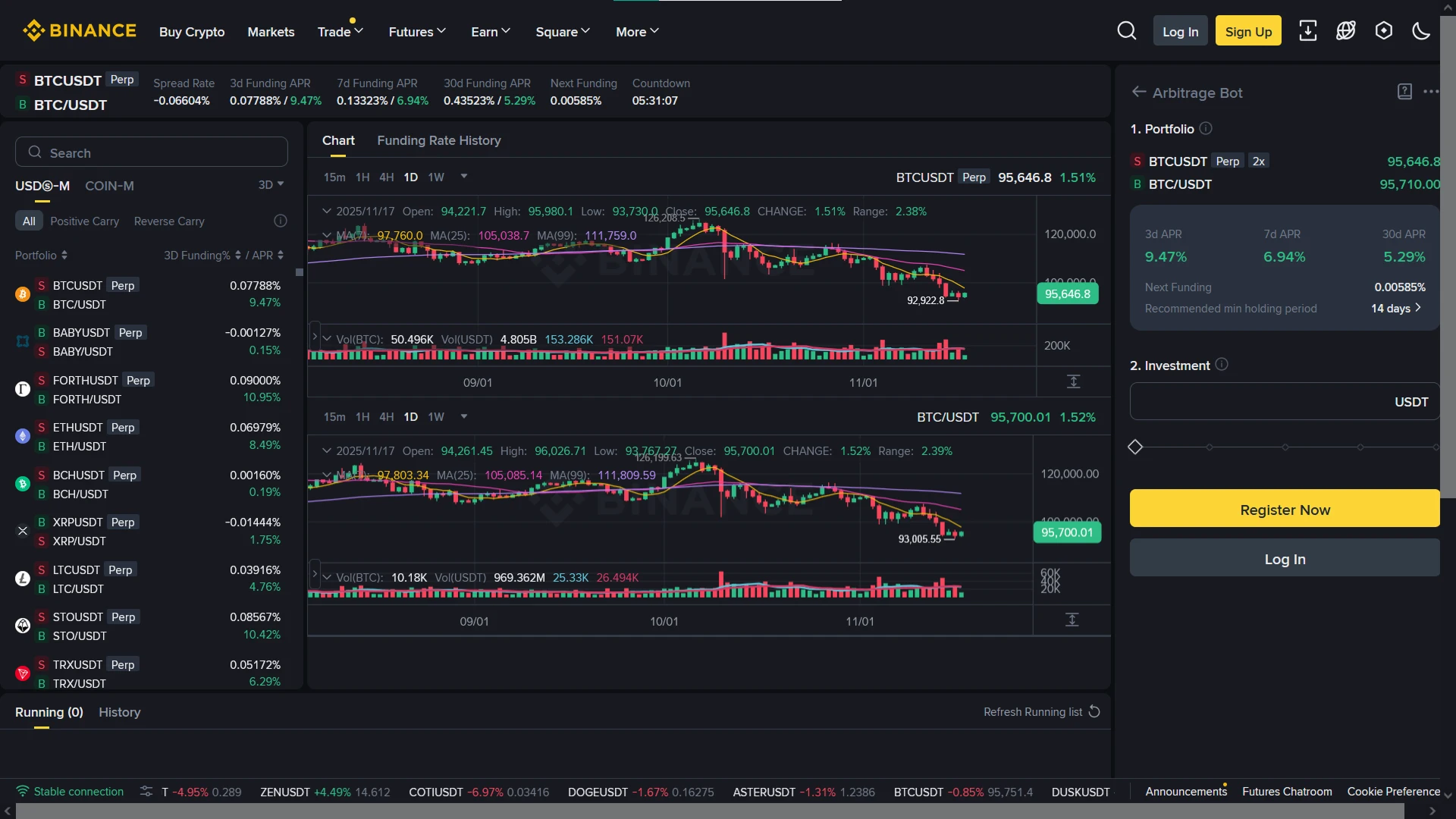Select the Reverse Carry filter
This screenshot has height=819, width=1456.
pos(169,221)
